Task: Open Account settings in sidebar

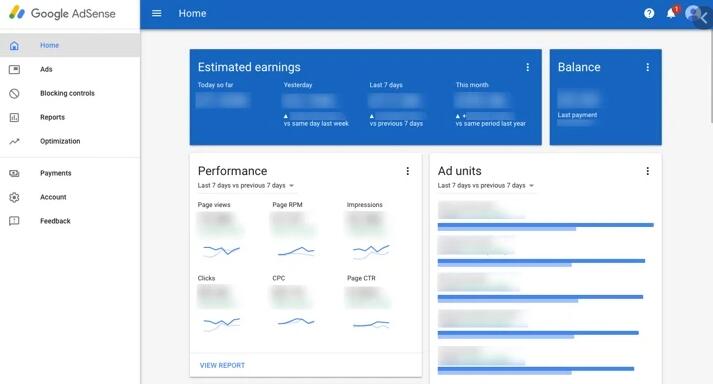Action: point(70,197)
